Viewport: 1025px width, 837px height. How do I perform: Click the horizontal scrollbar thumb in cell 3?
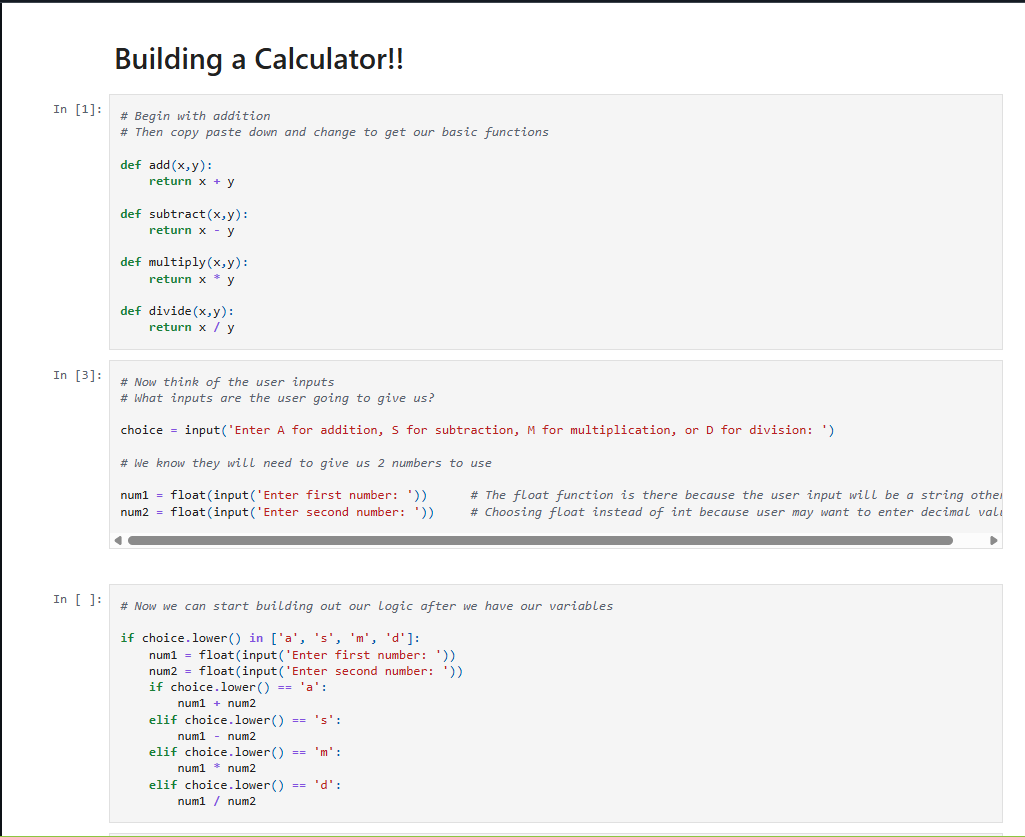(540, 540)
